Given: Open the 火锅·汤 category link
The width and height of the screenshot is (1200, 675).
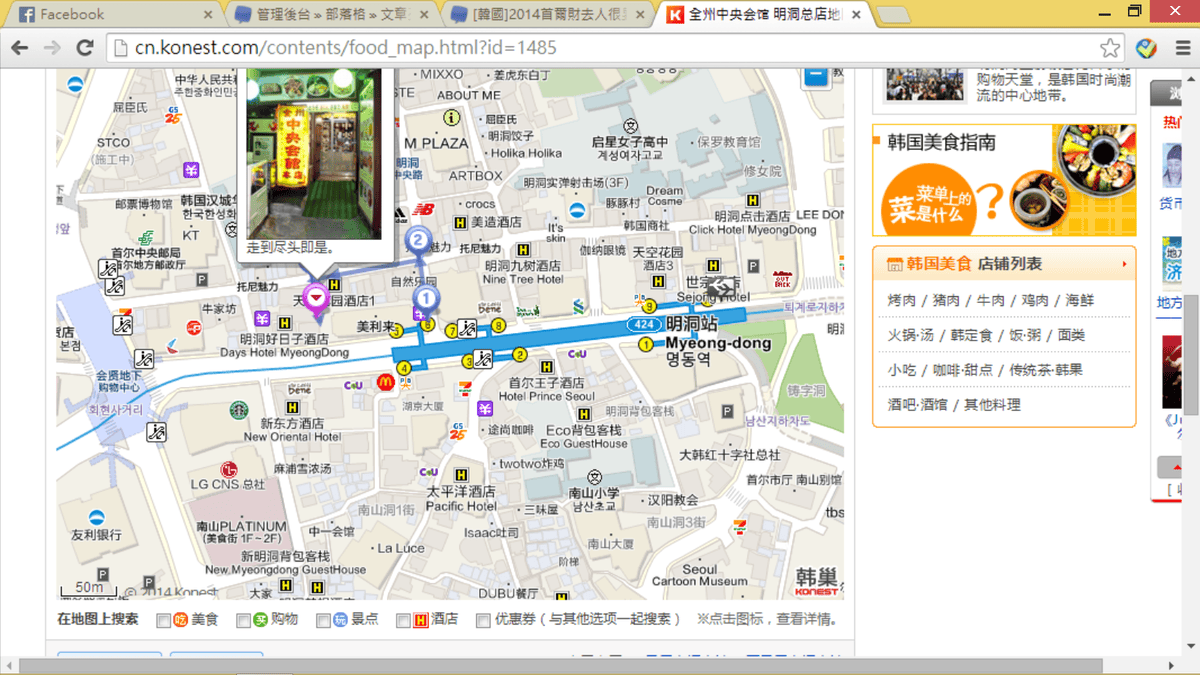Looking at the screenshot, I should (x=912, y=335).
